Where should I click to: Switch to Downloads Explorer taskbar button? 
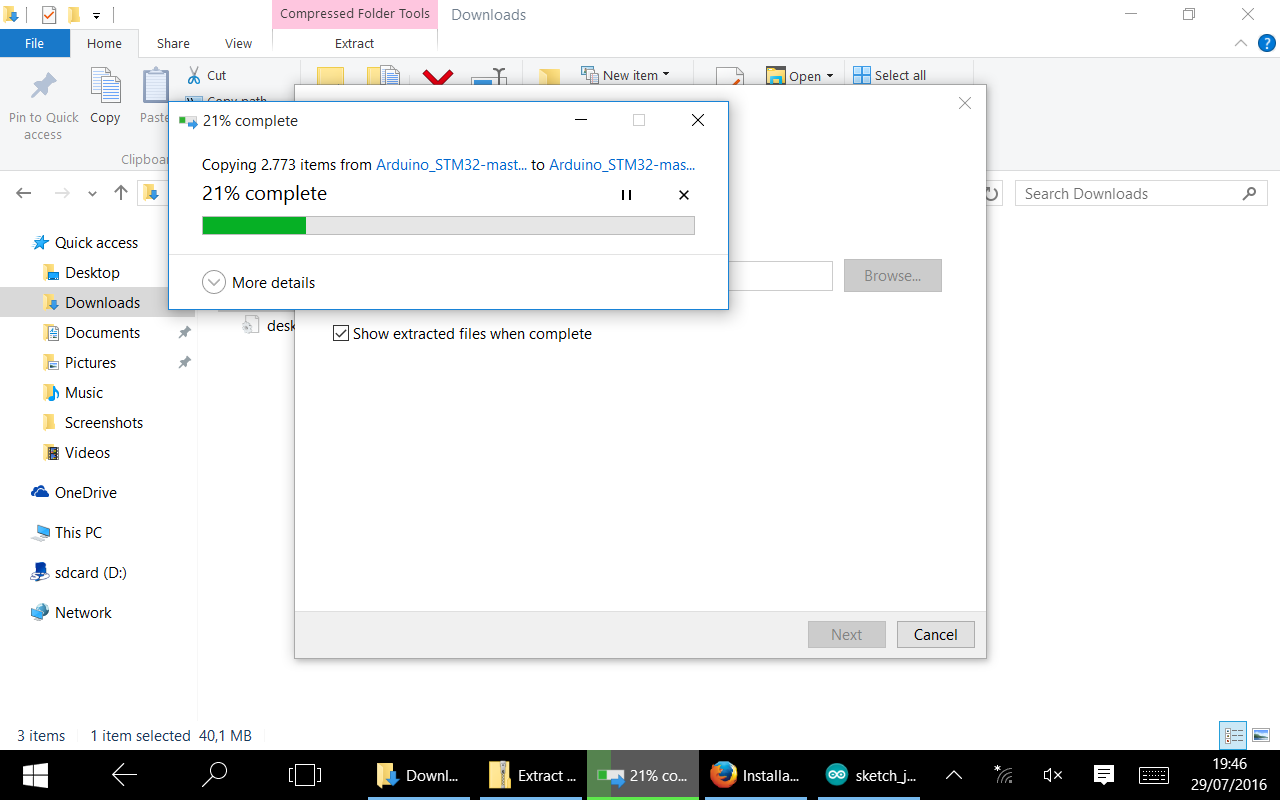coord(418,775)
